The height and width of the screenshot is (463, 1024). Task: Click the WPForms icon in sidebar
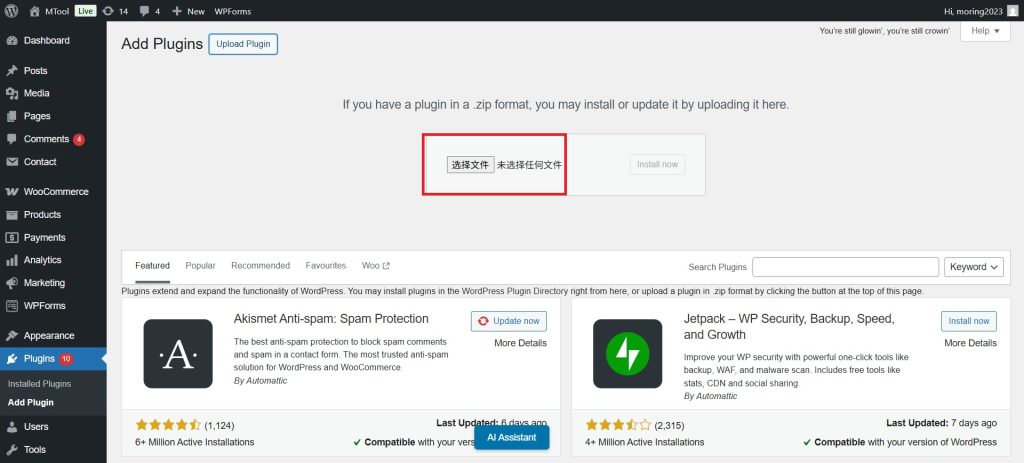pos(12,306)
